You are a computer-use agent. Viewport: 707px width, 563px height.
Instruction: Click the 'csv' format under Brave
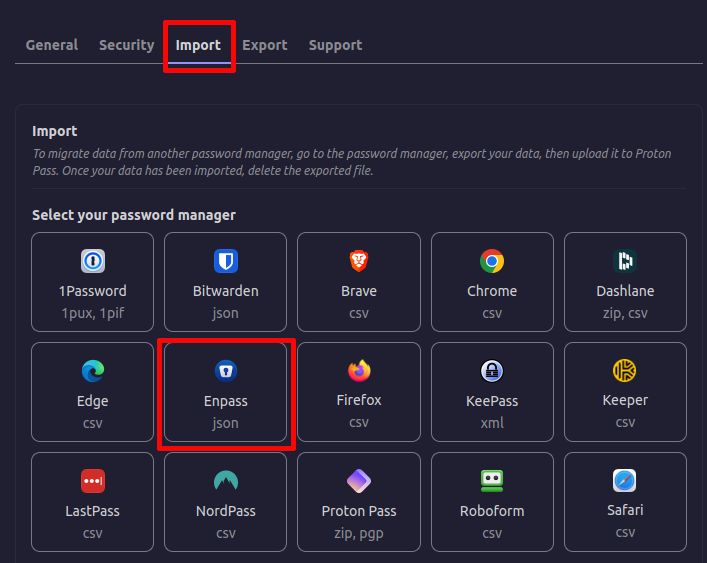click(359, 313)
